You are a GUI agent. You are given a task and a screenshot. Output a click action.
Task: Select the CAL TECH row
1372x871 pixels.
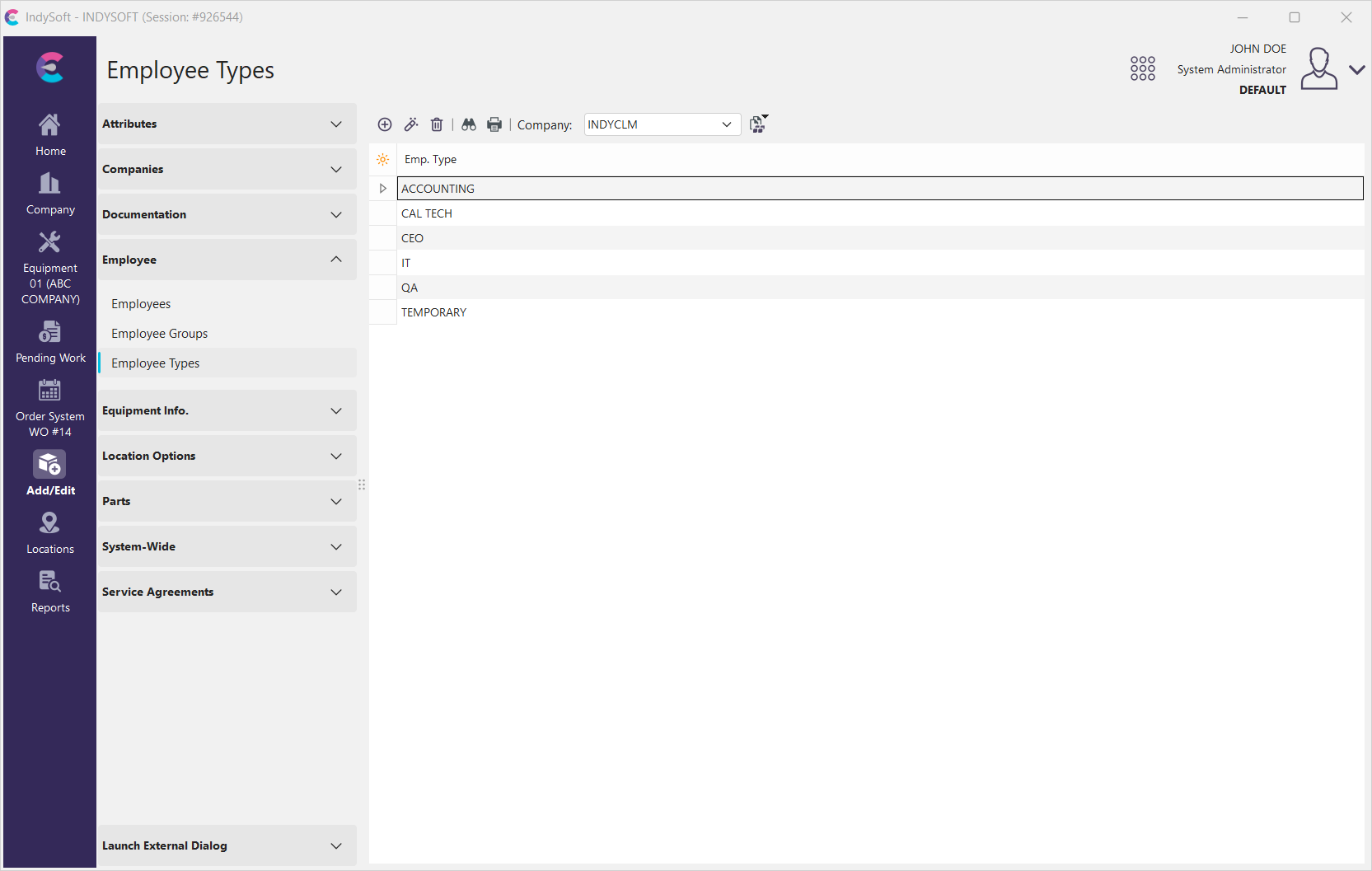pyautogui.click(x=427, y=213)
